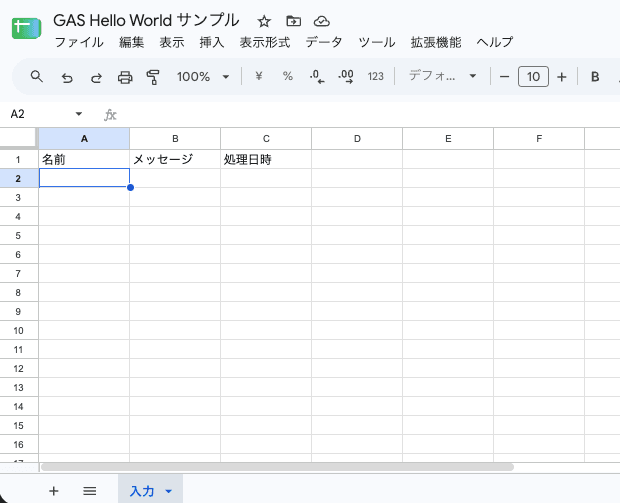Click the horizontal scrollbar at bottom
This screenshot has height=503, width=620.
[277, 467]
